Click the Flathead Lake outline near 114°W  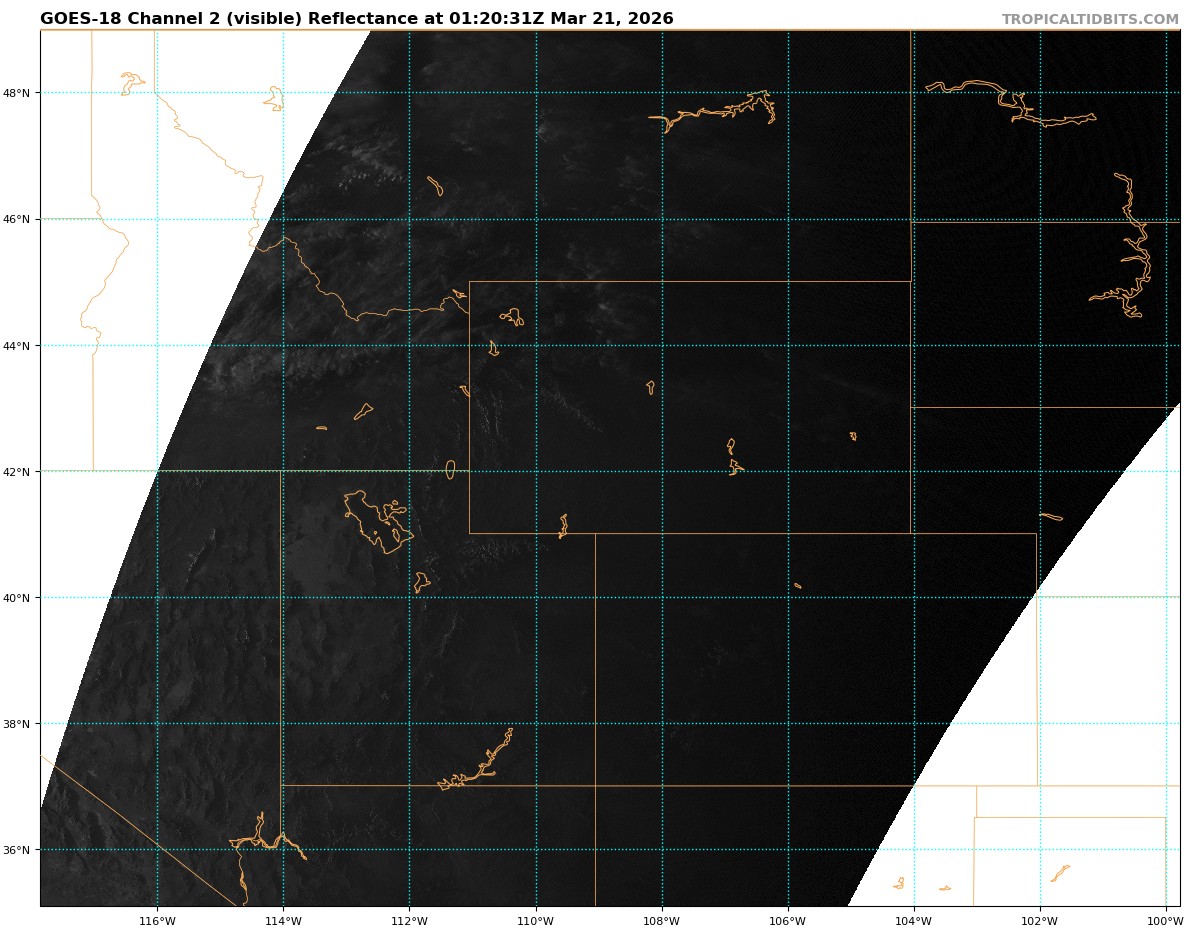[x=275, y=99]
